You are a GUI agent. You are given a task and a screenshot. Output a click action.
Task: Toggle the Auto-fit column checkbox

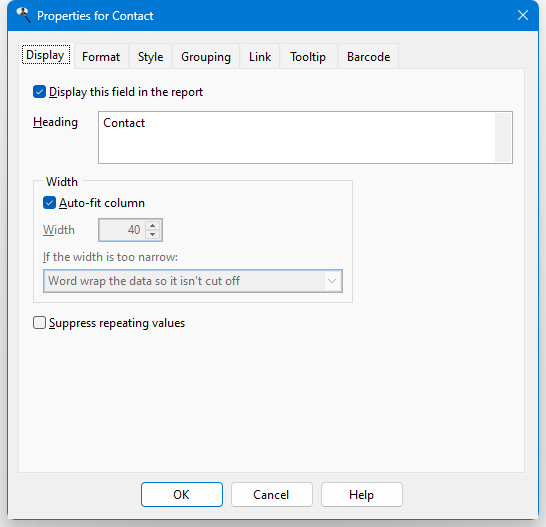tap(49, 203)
